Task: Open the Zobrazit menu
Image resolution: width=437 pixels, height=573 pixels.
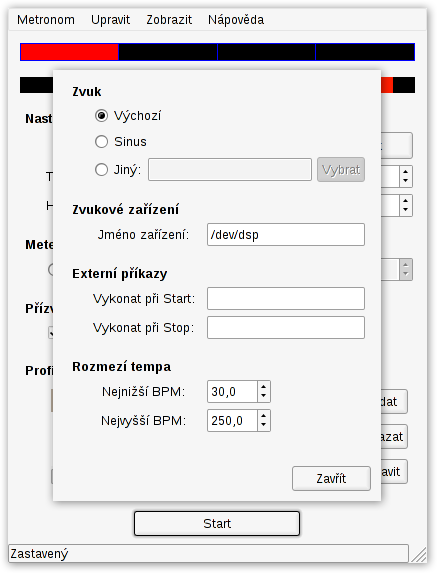Action: coord(169,20)
